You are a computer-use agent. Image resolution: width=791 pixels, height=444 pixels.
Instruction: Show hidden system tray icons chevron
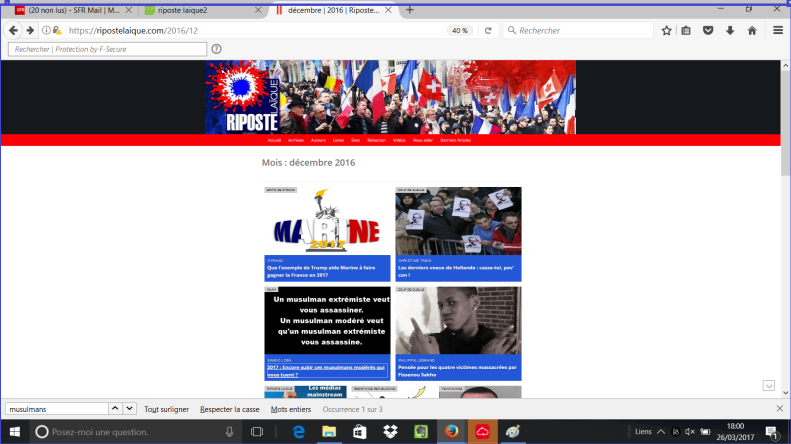pyautogui.click(x=662, y=431)
